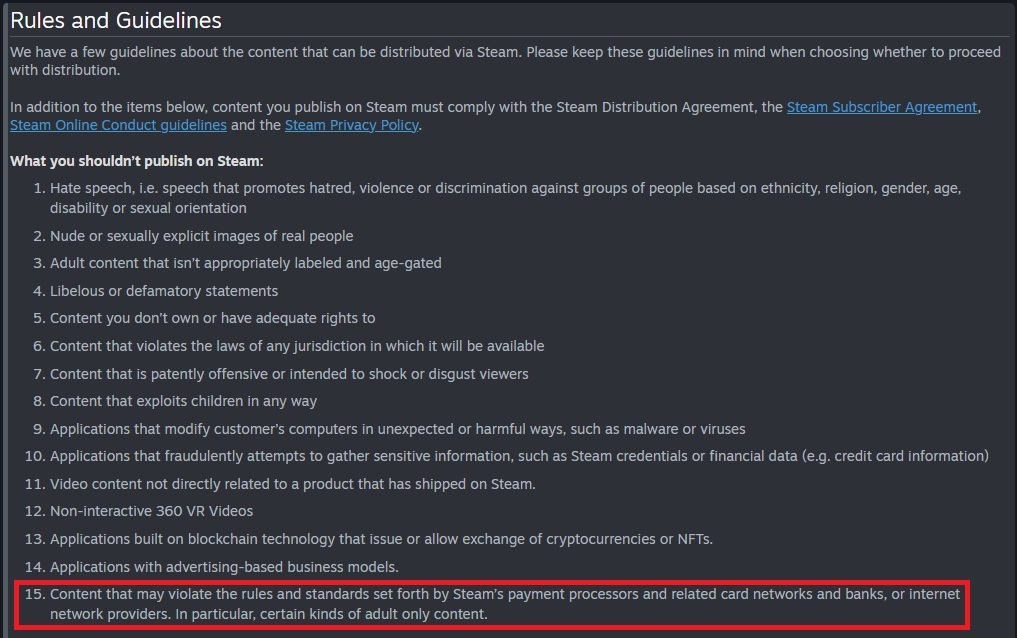Click the rule about content you don't own
The image size is (1017, 638).
coord(212,318)
